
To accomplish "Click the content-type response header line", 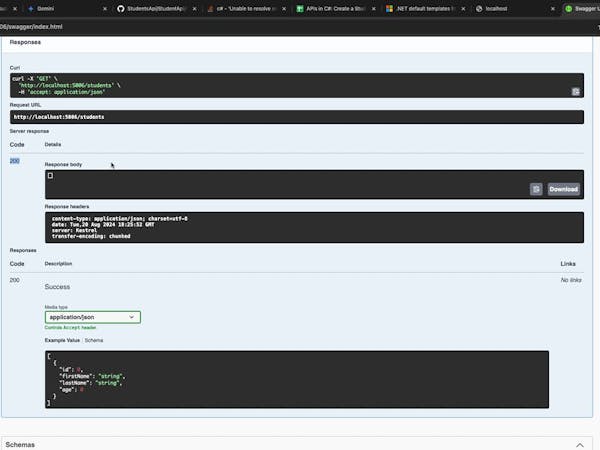I will pyautogui.click(x=120, y=218).
